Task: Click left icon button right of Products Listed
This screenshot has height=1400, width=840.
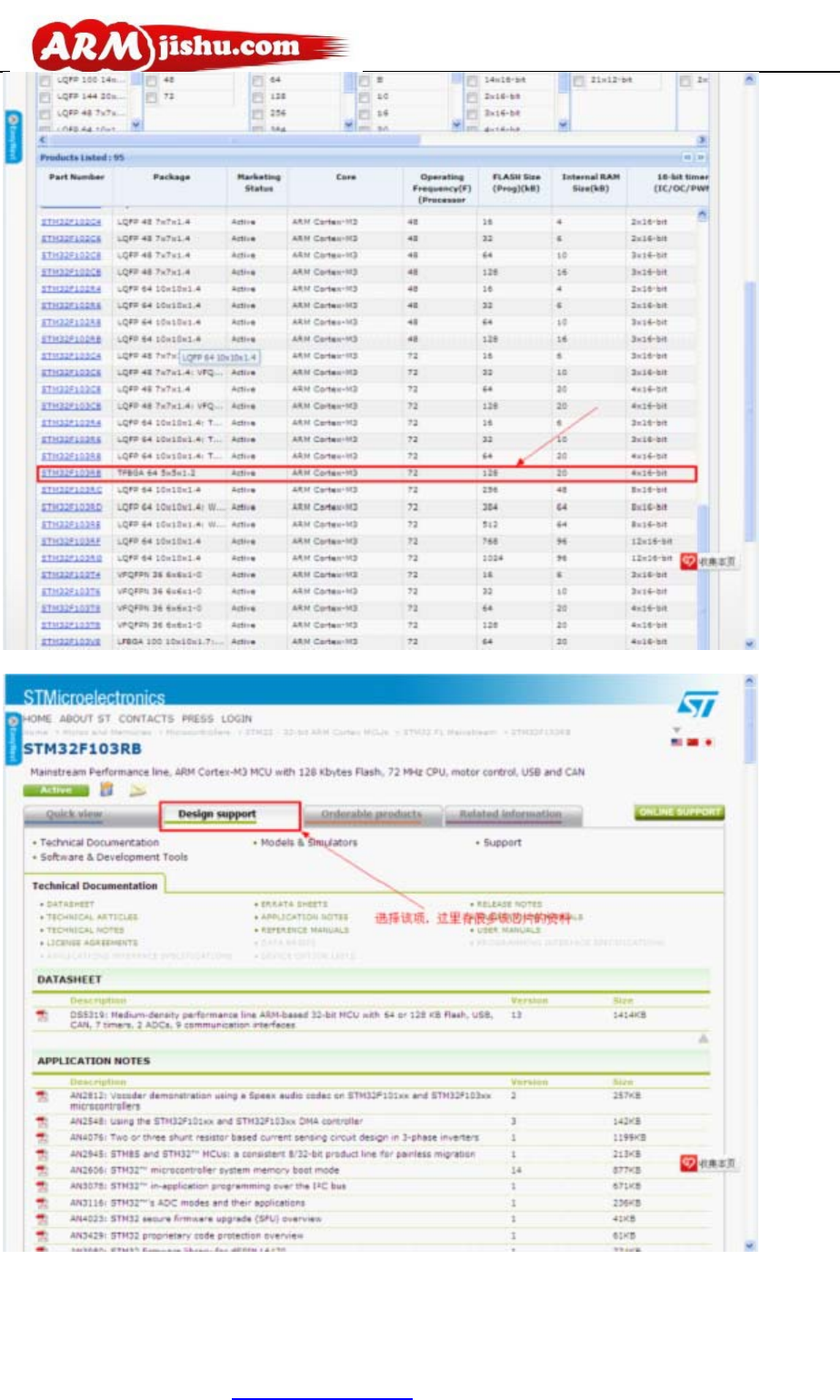Action: click(x=688, y=157)
